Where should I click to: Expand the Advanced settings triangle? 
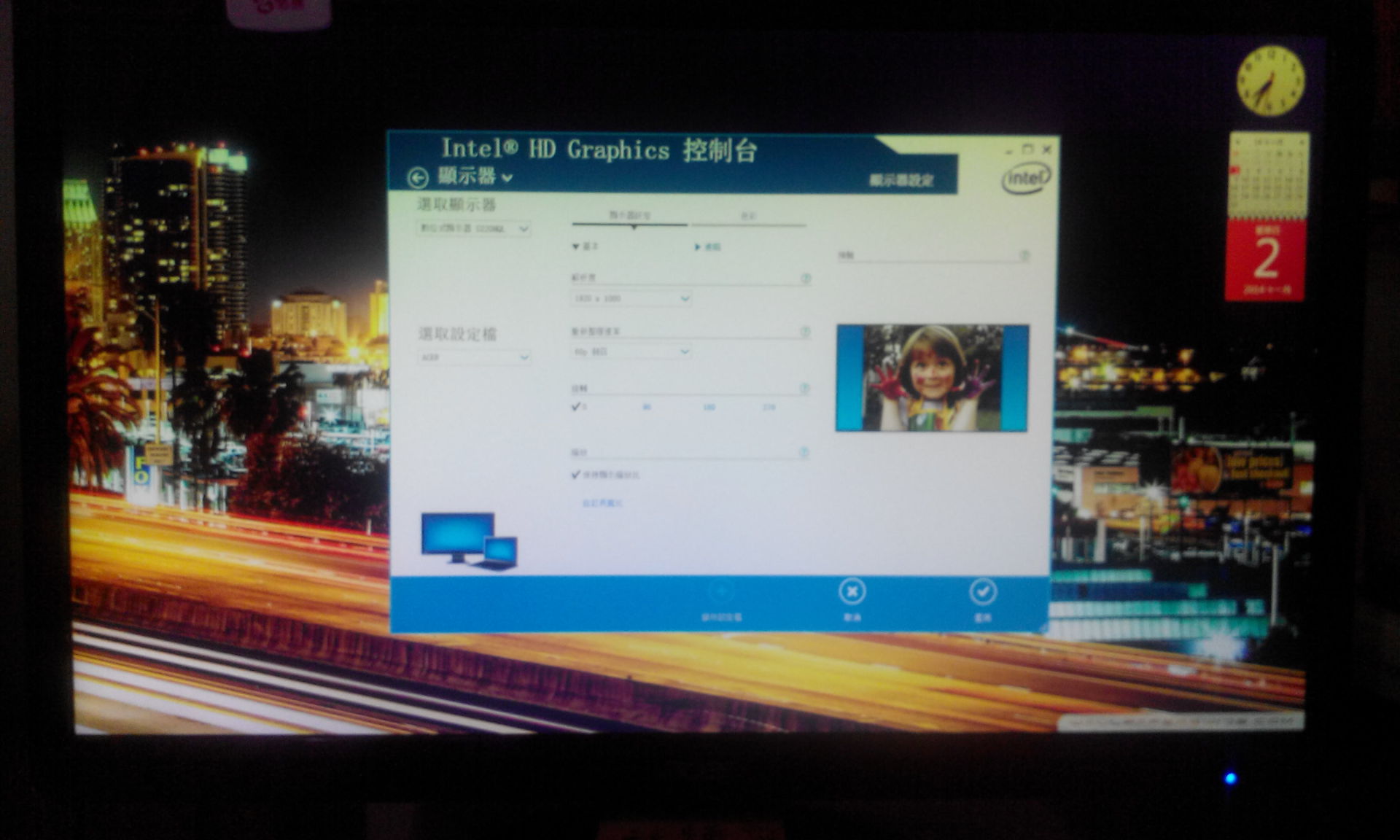[x=698, y=247]
